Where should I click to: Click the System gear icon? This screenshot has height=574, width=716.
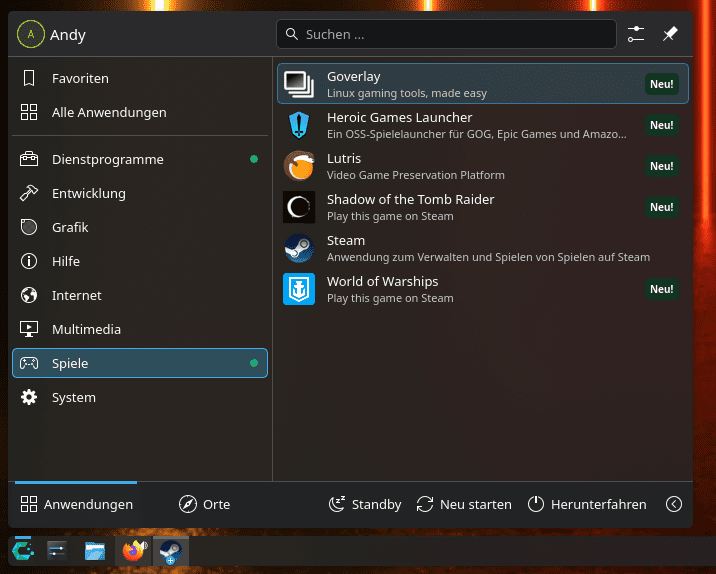click(x=29, y=397)
